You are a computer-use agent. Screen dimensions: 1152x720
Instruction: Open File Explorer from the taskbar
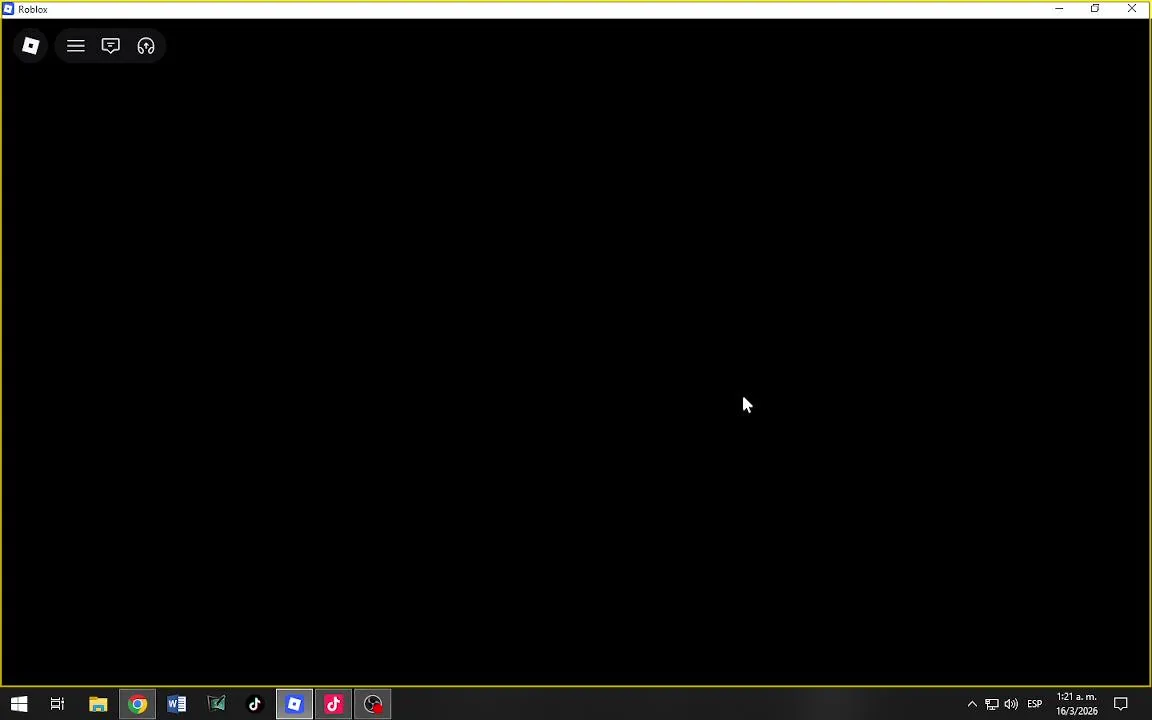point(98,704)
